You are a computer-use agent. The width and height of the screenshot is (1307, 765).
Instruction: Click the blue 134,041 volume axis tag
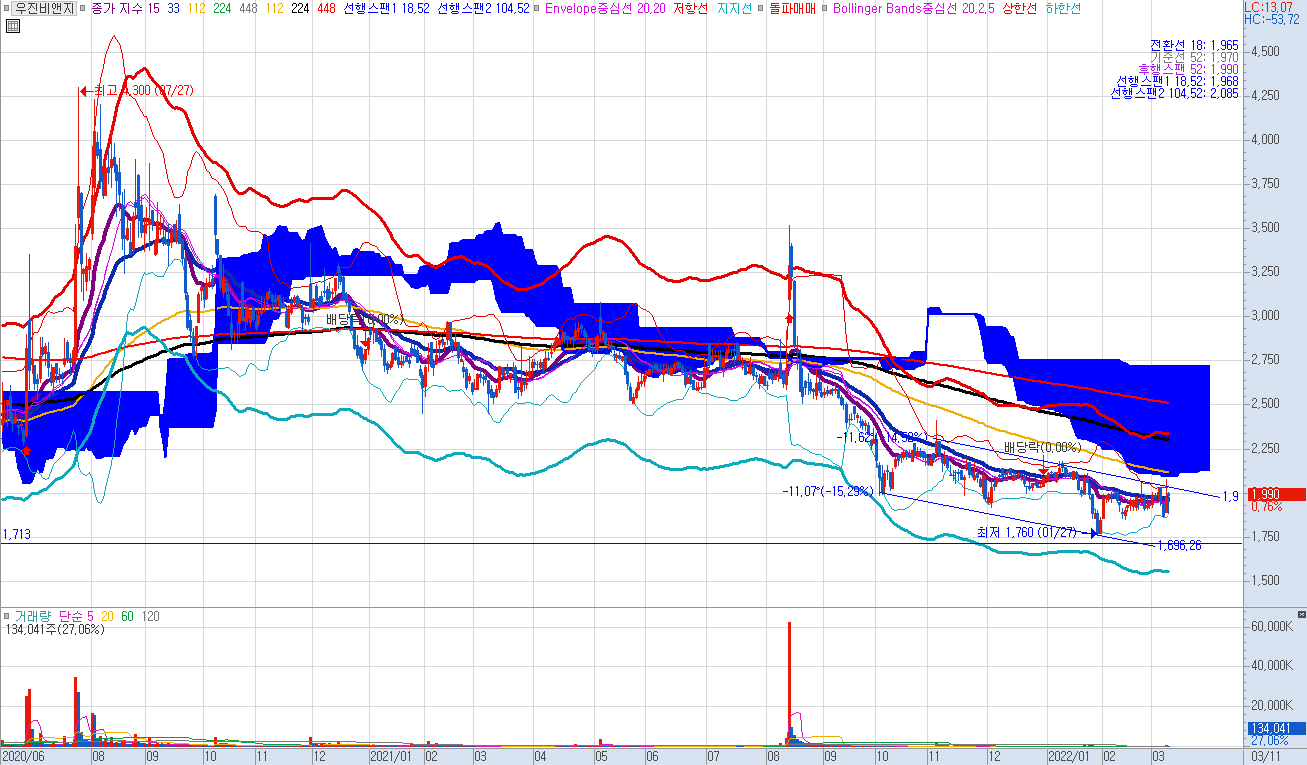[x=1275, y=729]
